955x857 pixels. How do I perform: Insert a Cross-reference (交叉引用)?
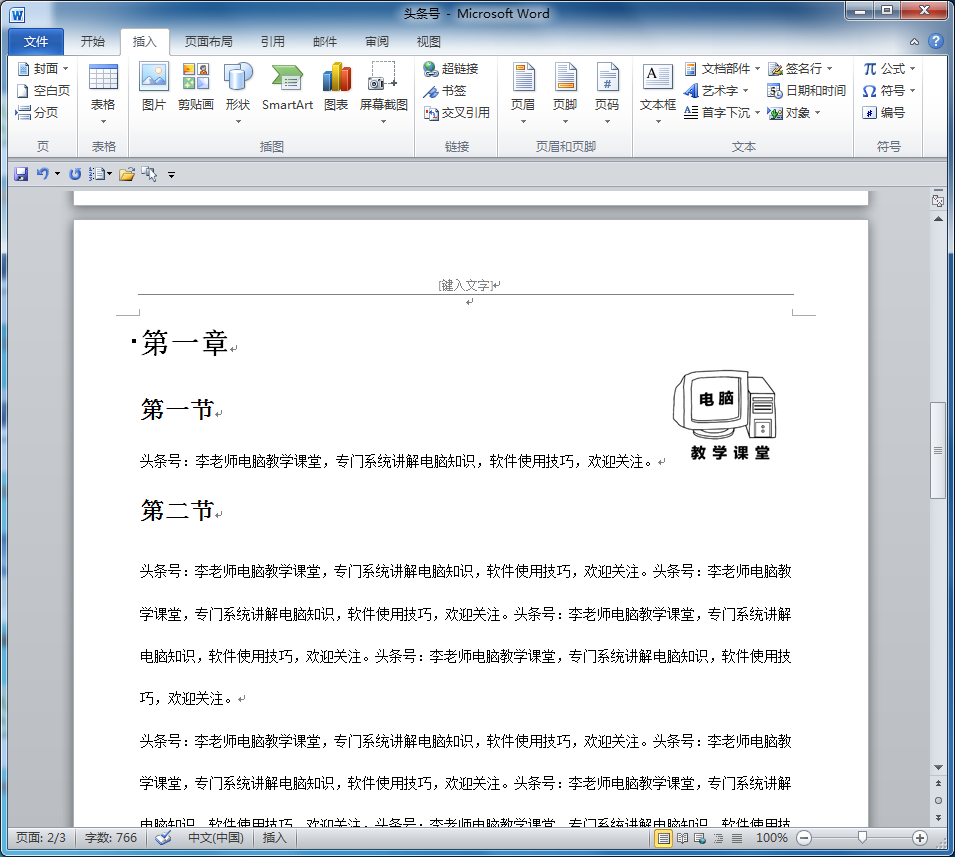pos(457,112)
